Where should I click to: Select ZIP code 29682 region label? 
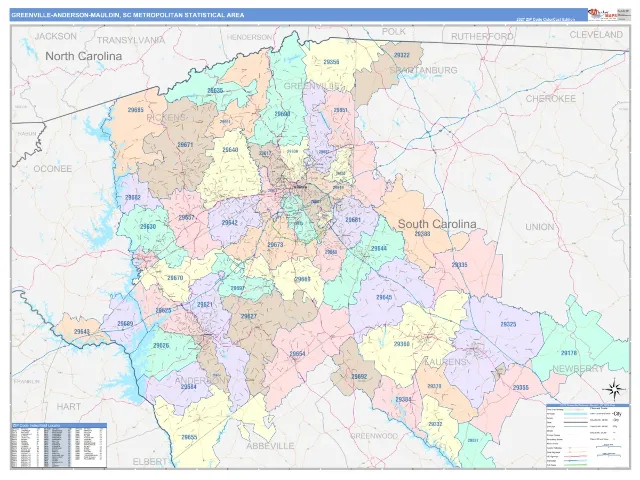(x=133, y=197)
